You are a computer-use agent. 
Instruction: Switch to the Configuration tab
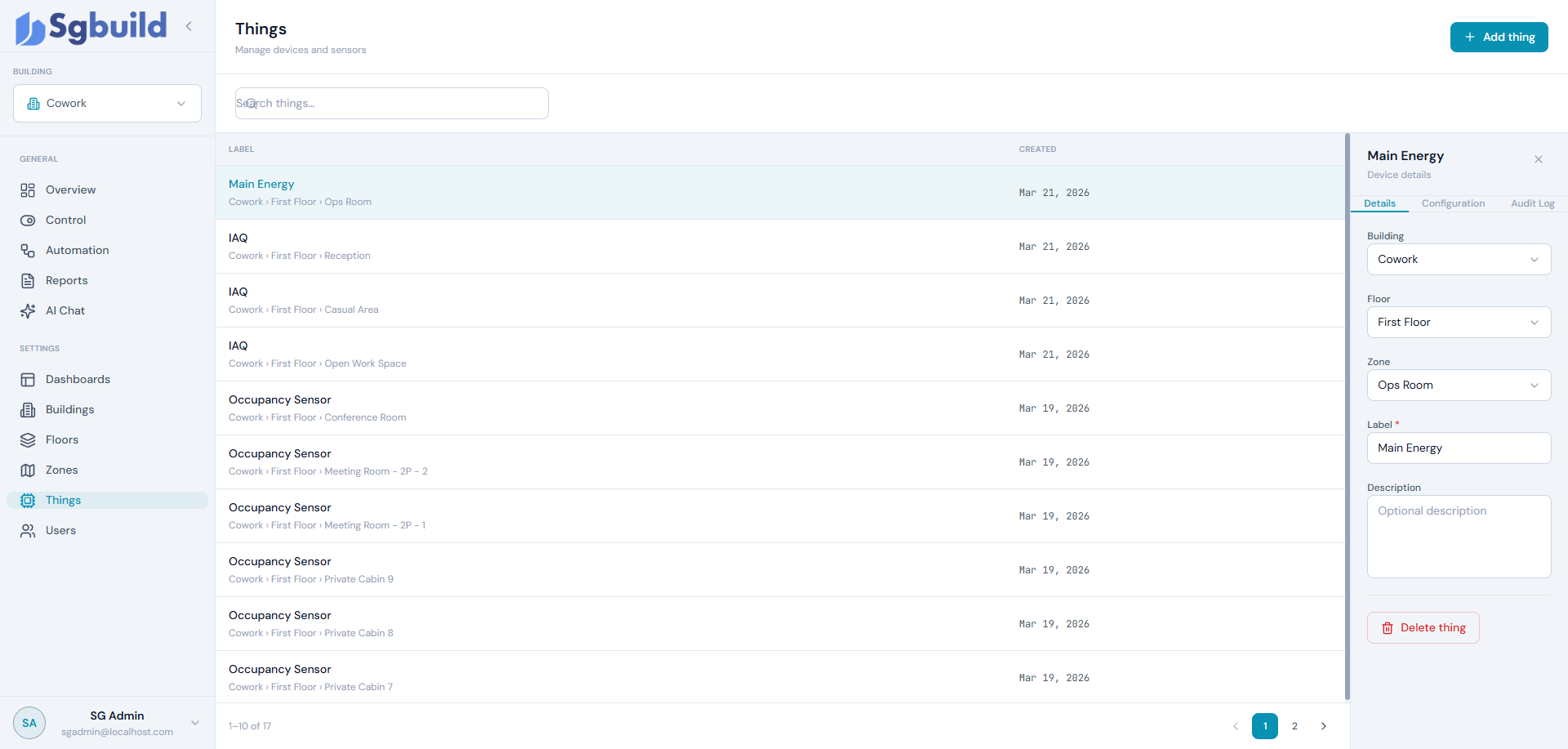[1453, 203]
